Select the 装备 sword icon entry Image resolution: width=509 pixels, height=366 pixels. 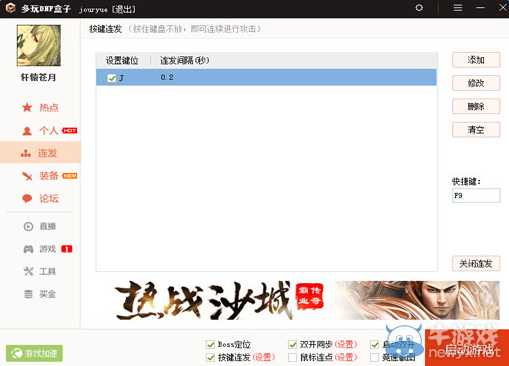(x=27, y=176)
